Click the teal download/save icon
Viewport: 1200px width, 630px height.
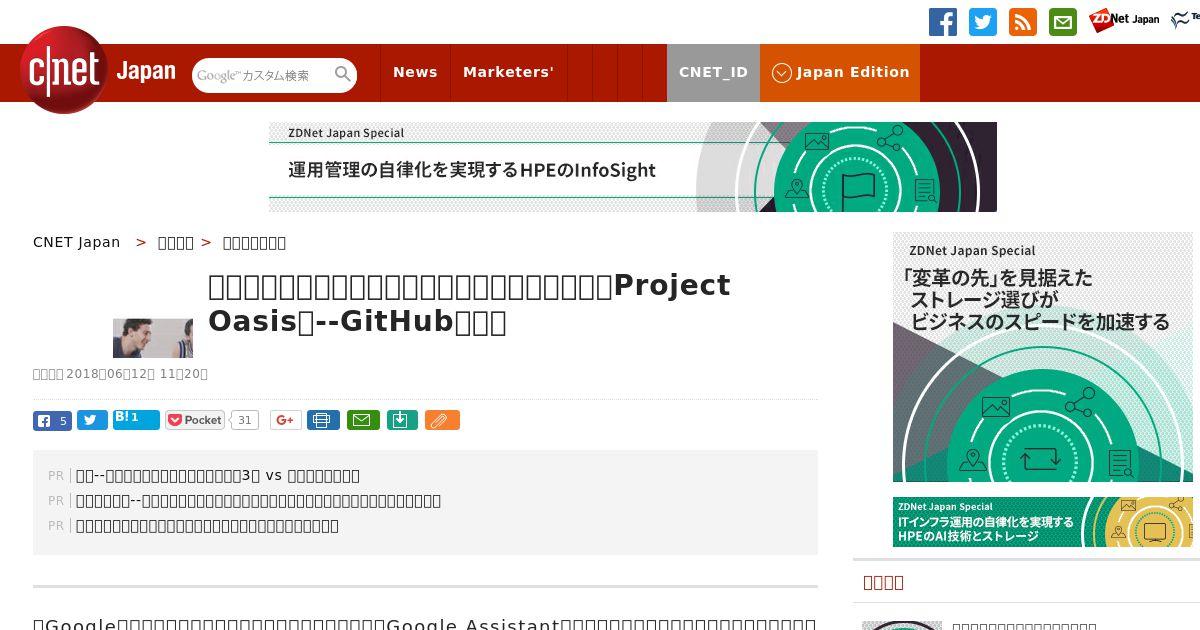click(x=401, y=420)
